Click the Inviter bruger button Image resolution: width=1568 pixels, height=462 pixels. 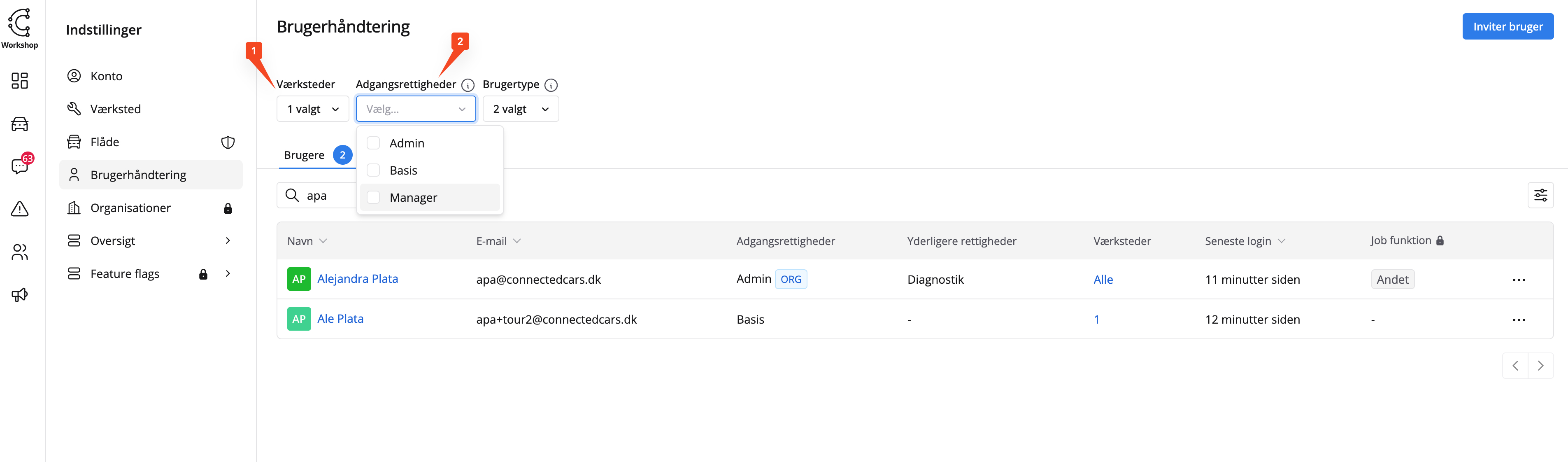(1507, 27)
